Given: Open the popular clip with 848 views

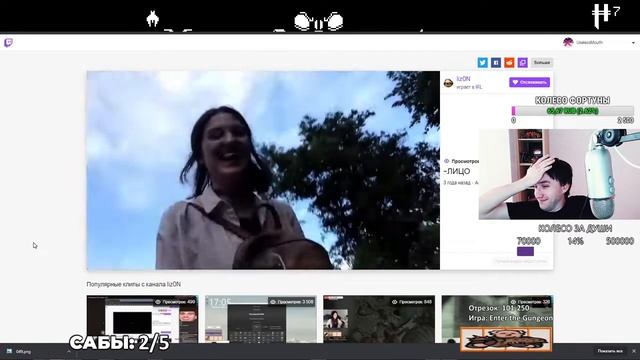Looking at the screenshot, I should coord(379,319).
